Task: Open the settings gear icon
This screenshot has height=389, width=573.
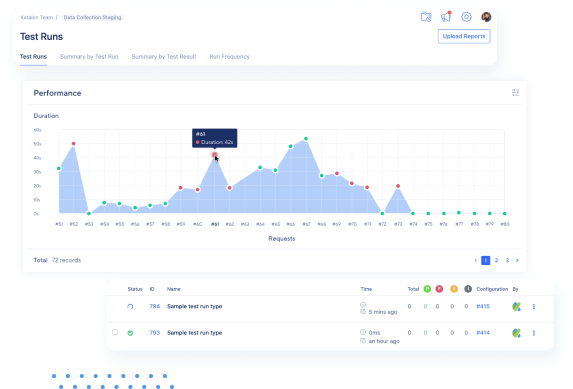Action: [466, 17]
